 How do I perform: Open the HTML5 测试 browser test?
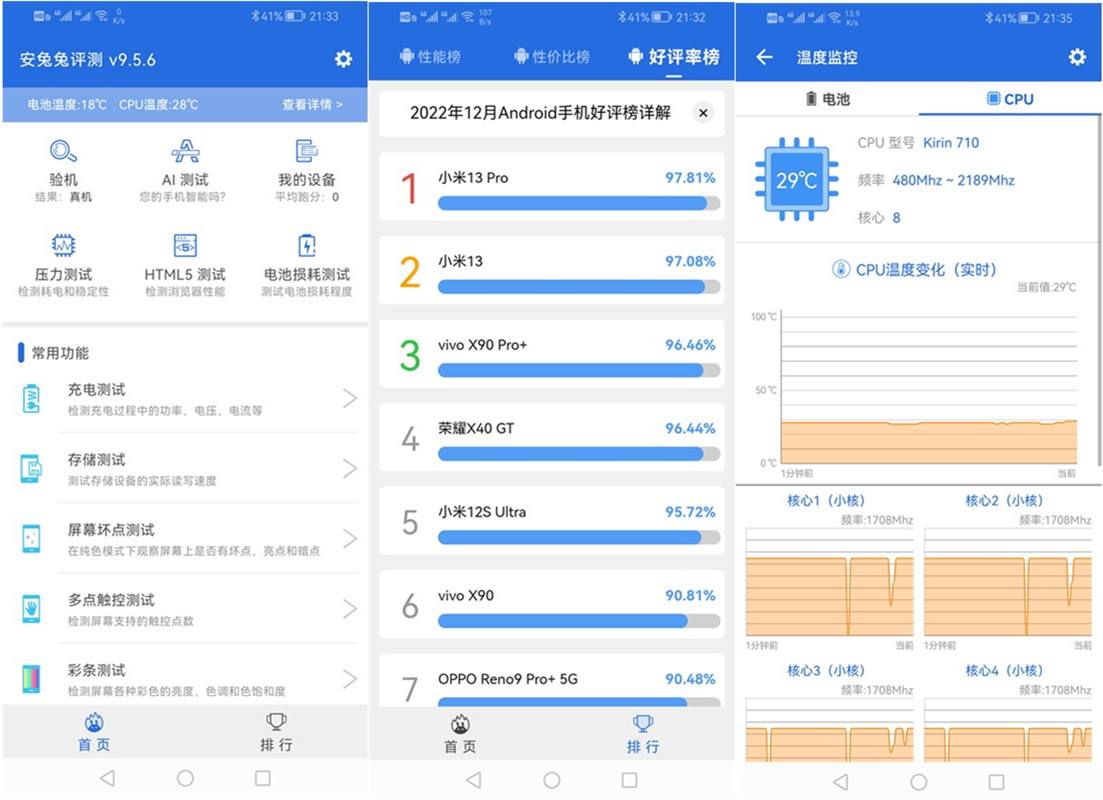tap(185, 246)
